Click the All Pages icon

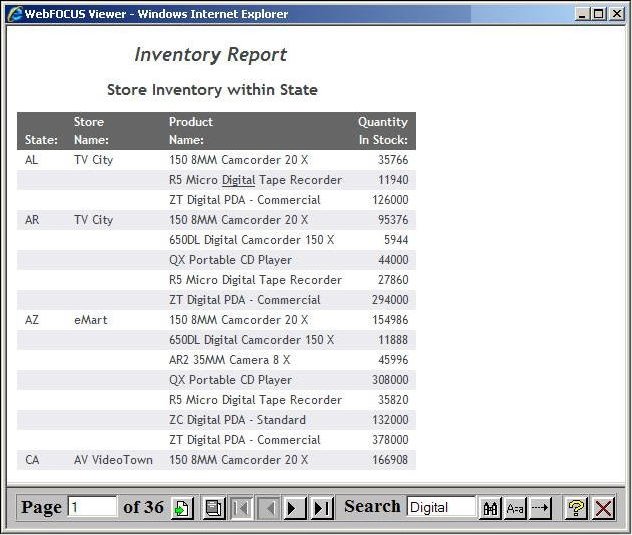[x=213, y=508]
